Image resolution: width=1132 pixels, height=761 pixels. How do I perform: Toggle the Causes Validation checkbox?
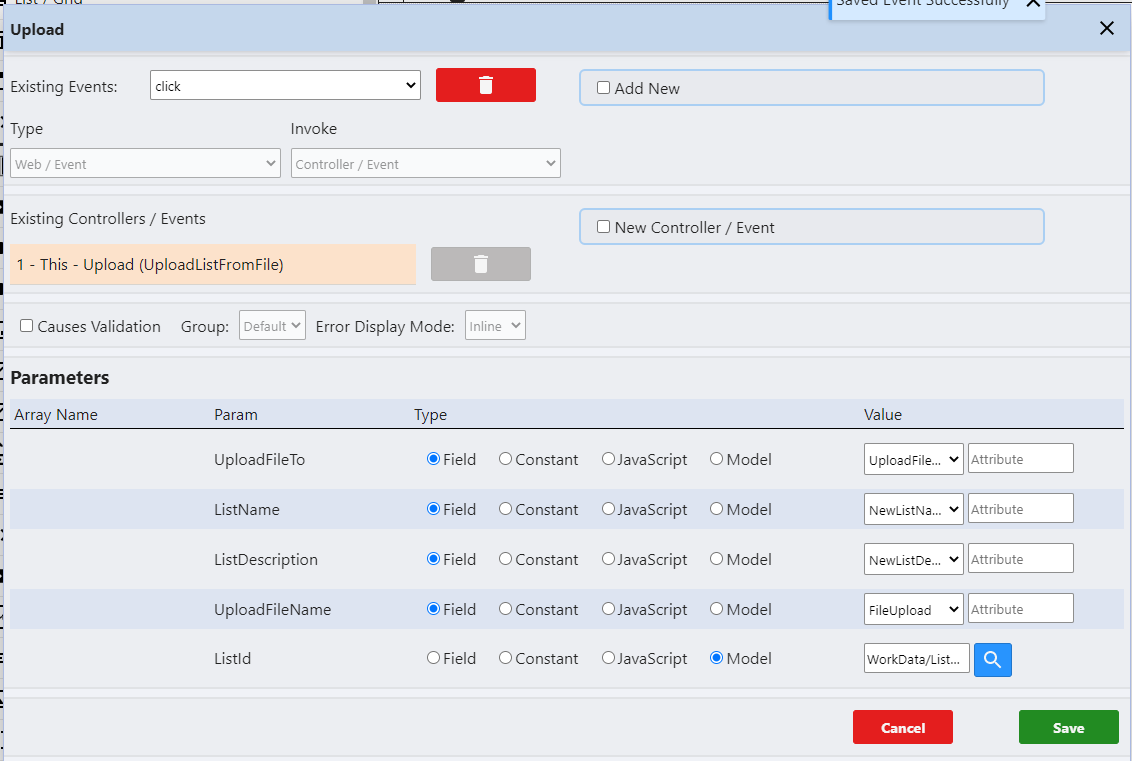[27, 326]
